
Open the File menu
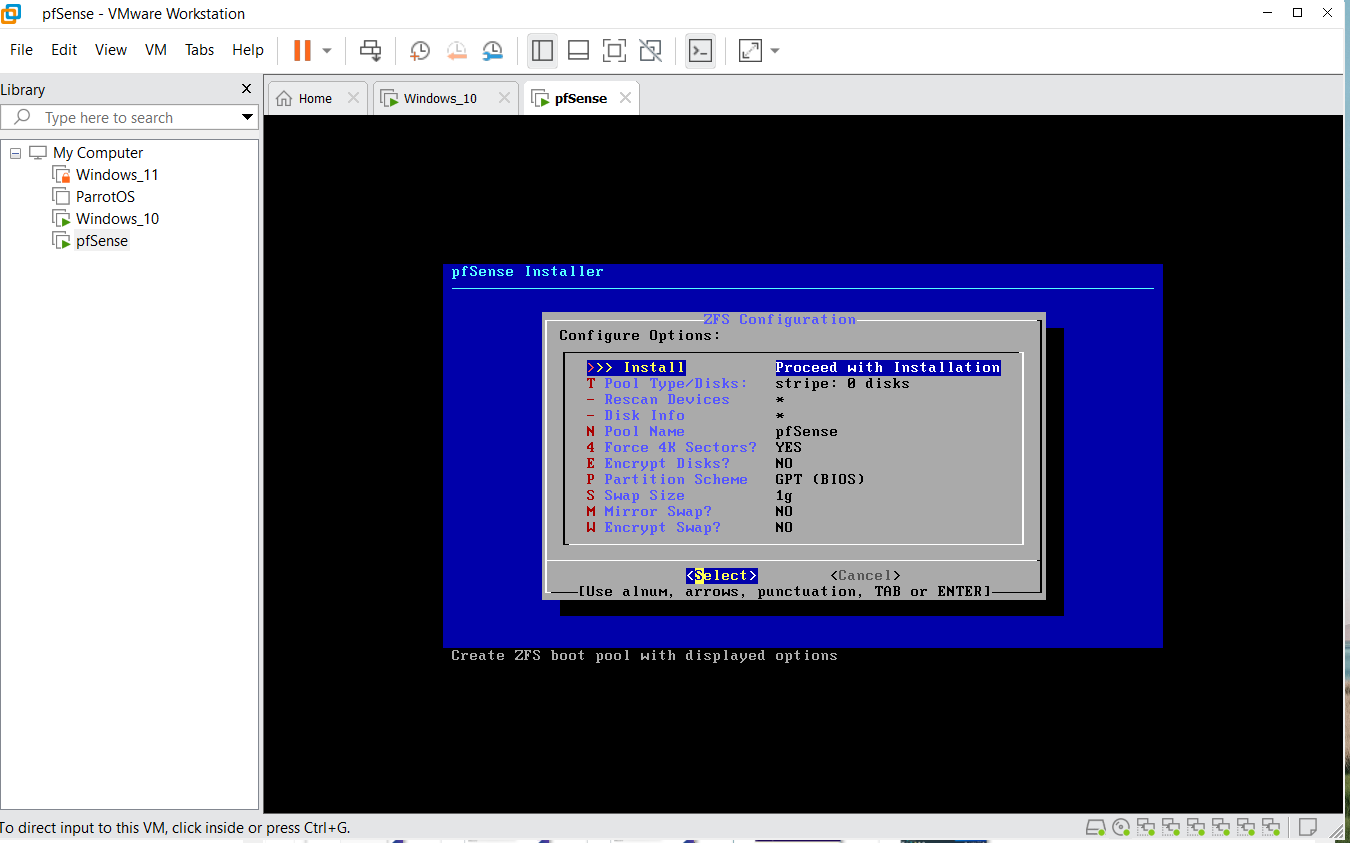(21, 50)
